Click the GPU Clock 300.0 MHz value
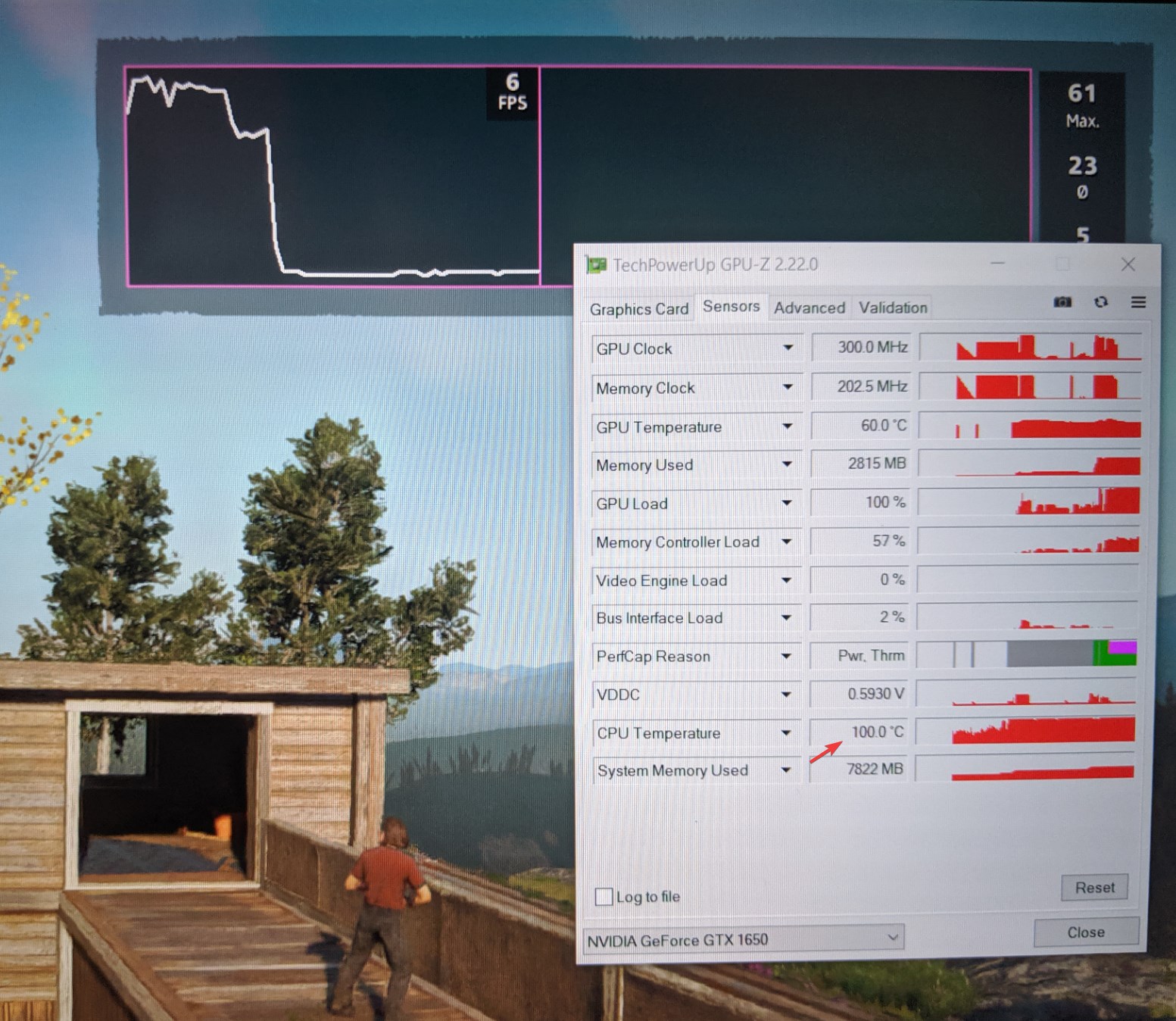Screen dimensions: 1176x1021 tap(861, 348)
